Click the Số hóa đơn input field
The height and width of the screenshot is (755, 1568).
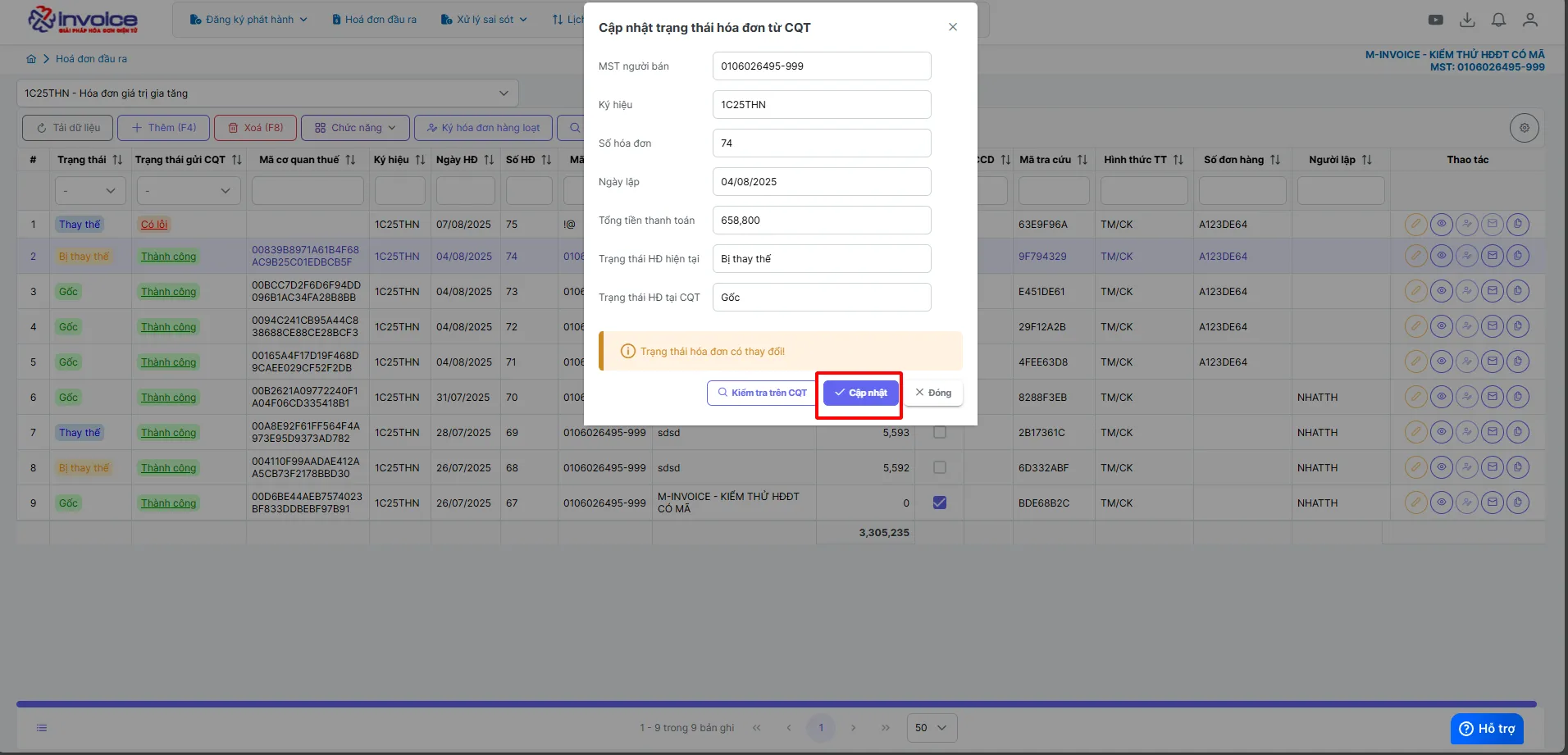point(822,143)
